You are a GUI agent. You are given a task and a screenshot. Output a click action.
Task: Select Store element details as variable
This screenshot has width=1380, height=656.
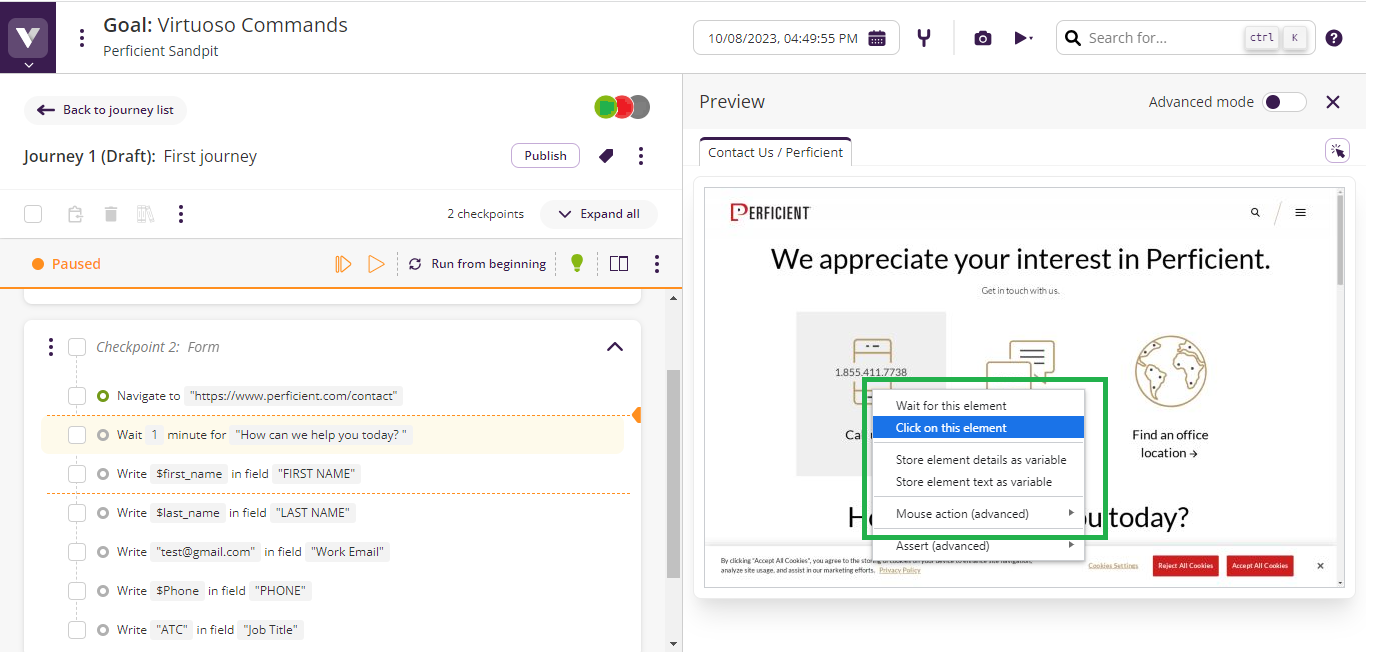click(978, 460)
